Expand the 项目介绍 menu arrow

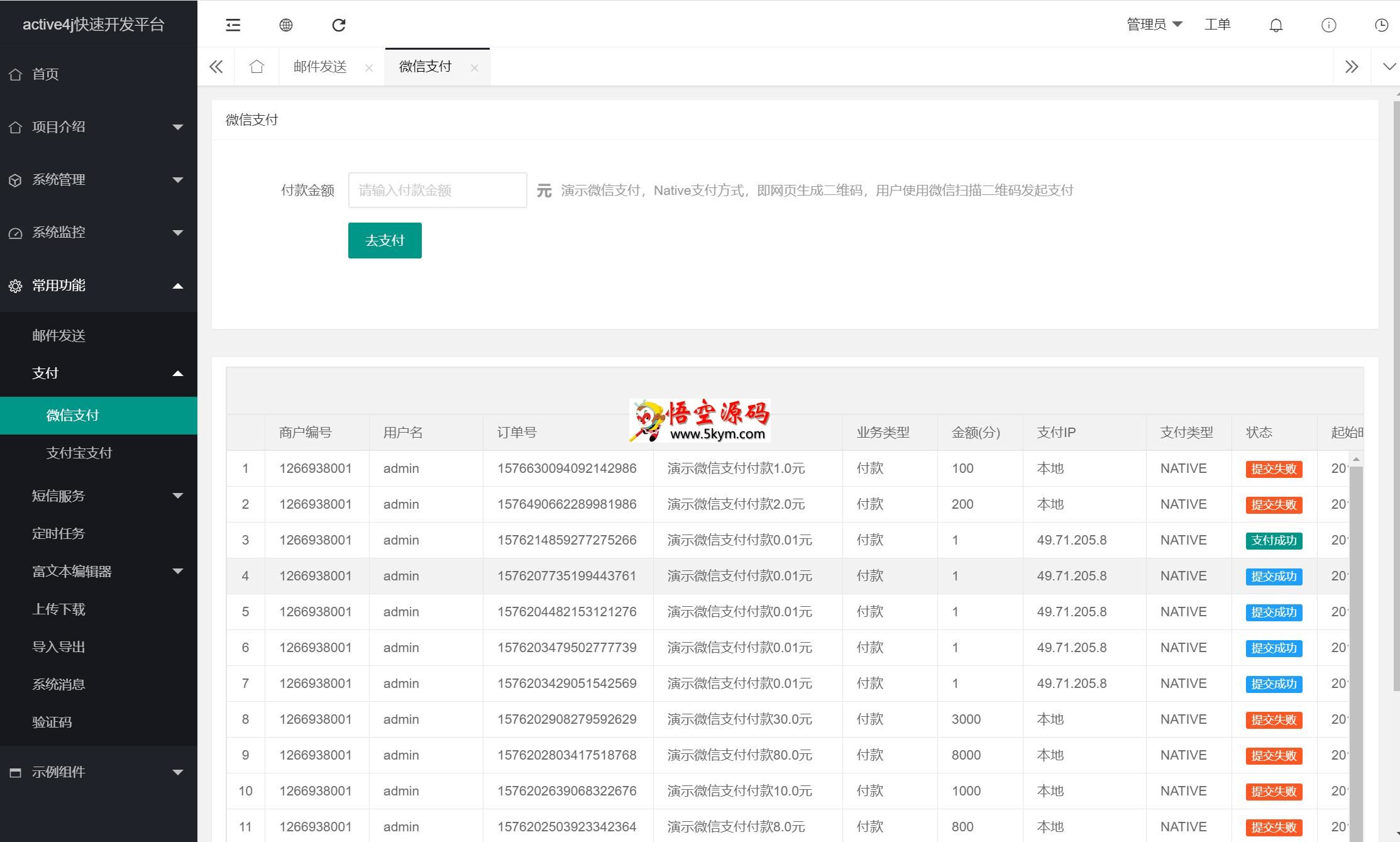tap(178, 127)
